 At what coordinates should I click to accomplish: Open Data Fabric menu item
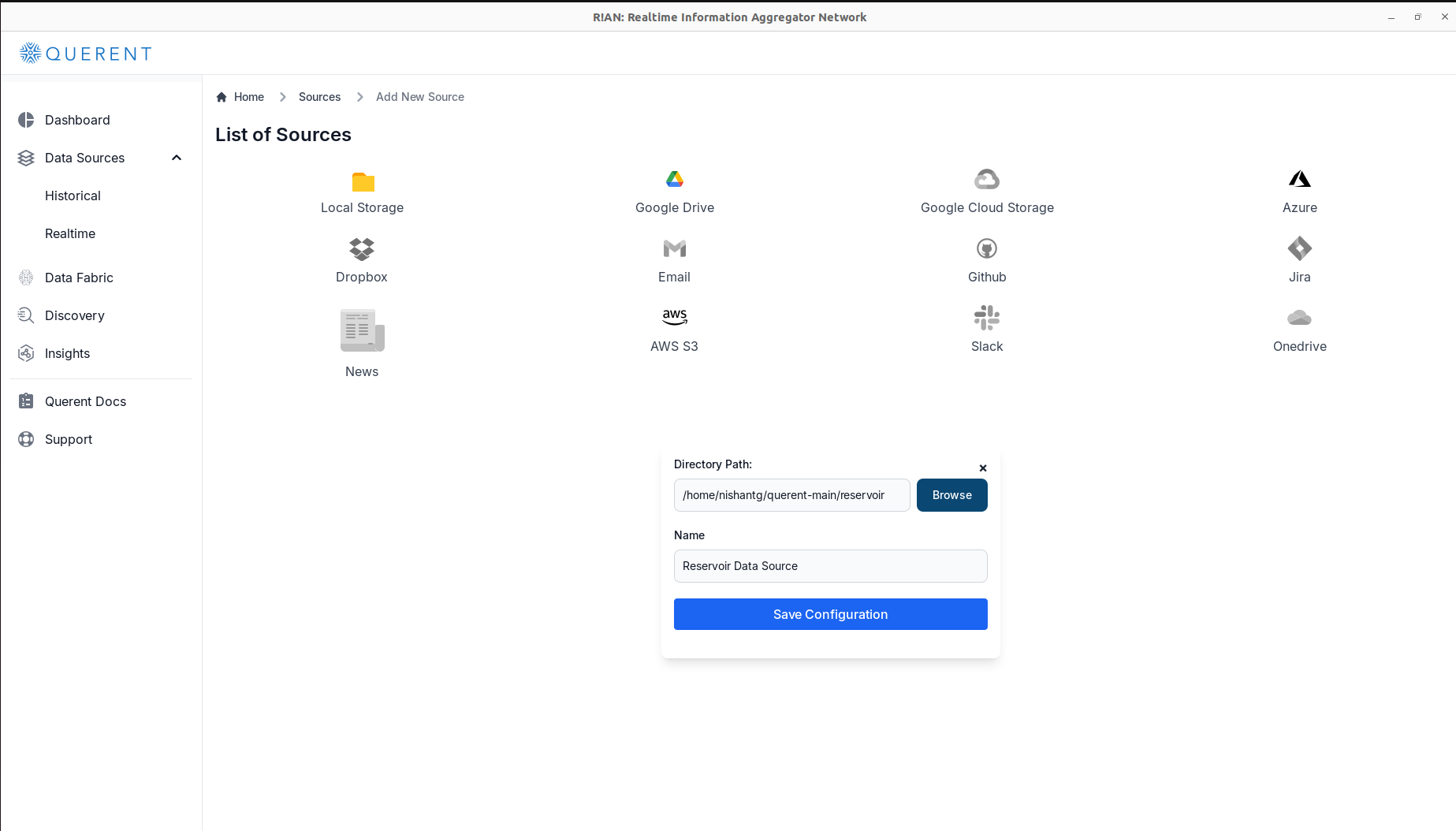pos(79,278)
